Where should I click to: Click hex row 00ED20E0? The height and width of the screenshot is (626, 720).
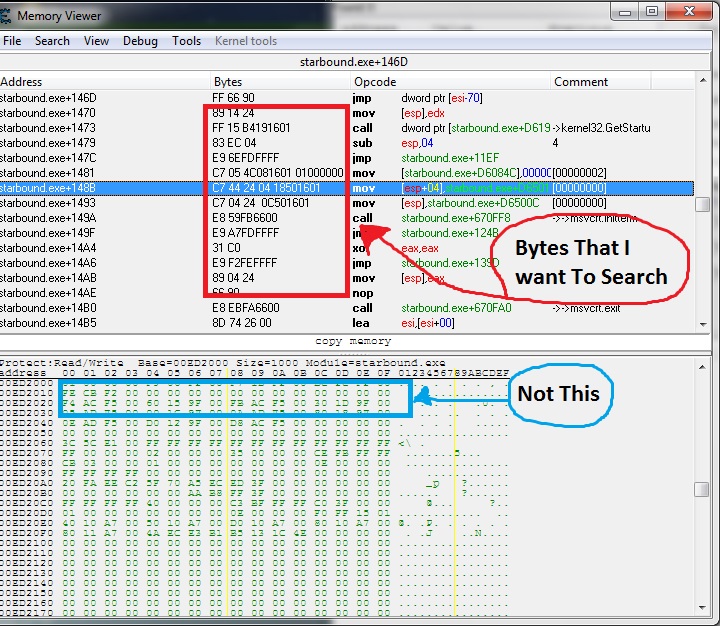coord(254,523)
